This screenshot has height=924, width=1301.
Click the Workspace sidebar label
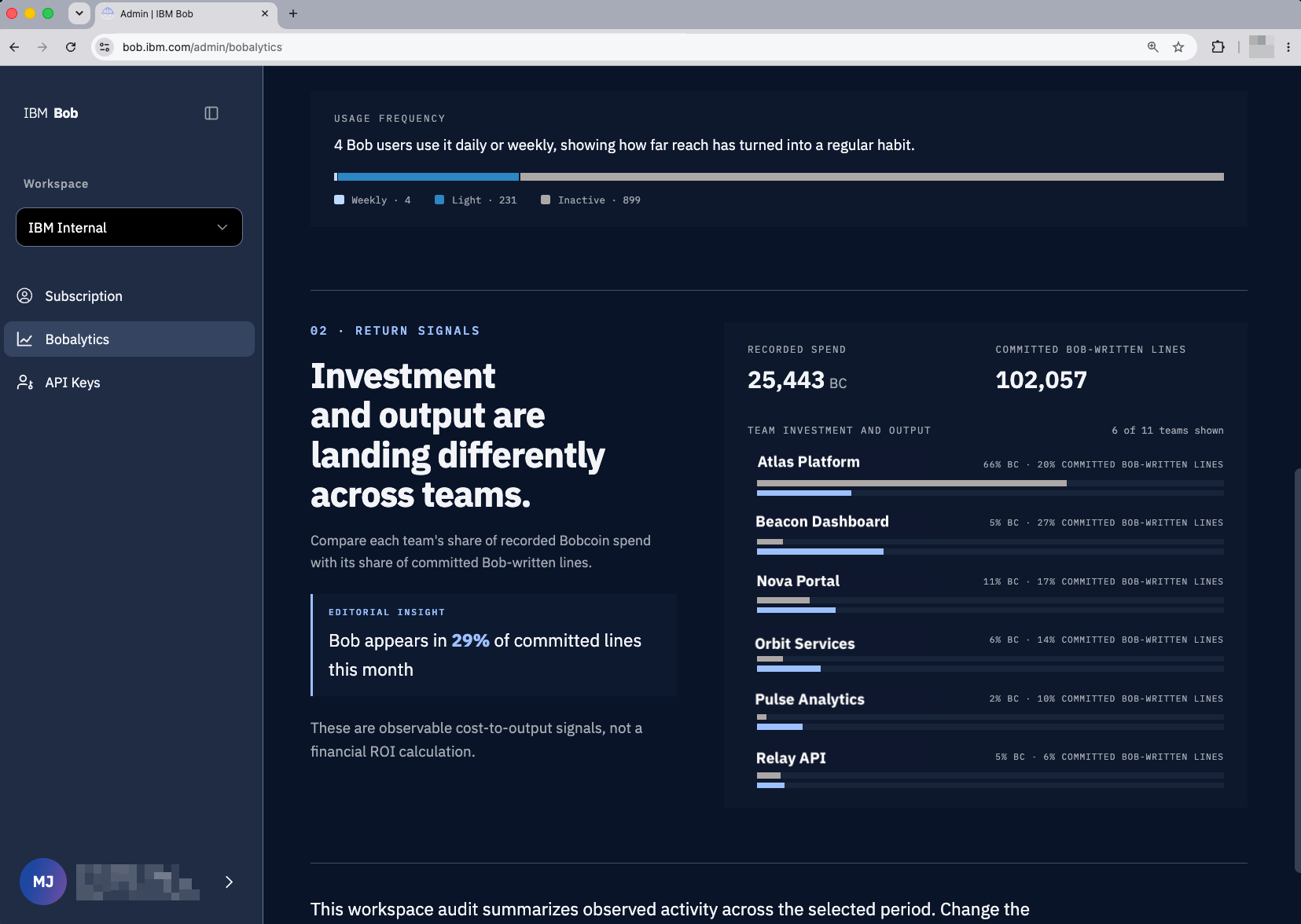tap(56, 184)
